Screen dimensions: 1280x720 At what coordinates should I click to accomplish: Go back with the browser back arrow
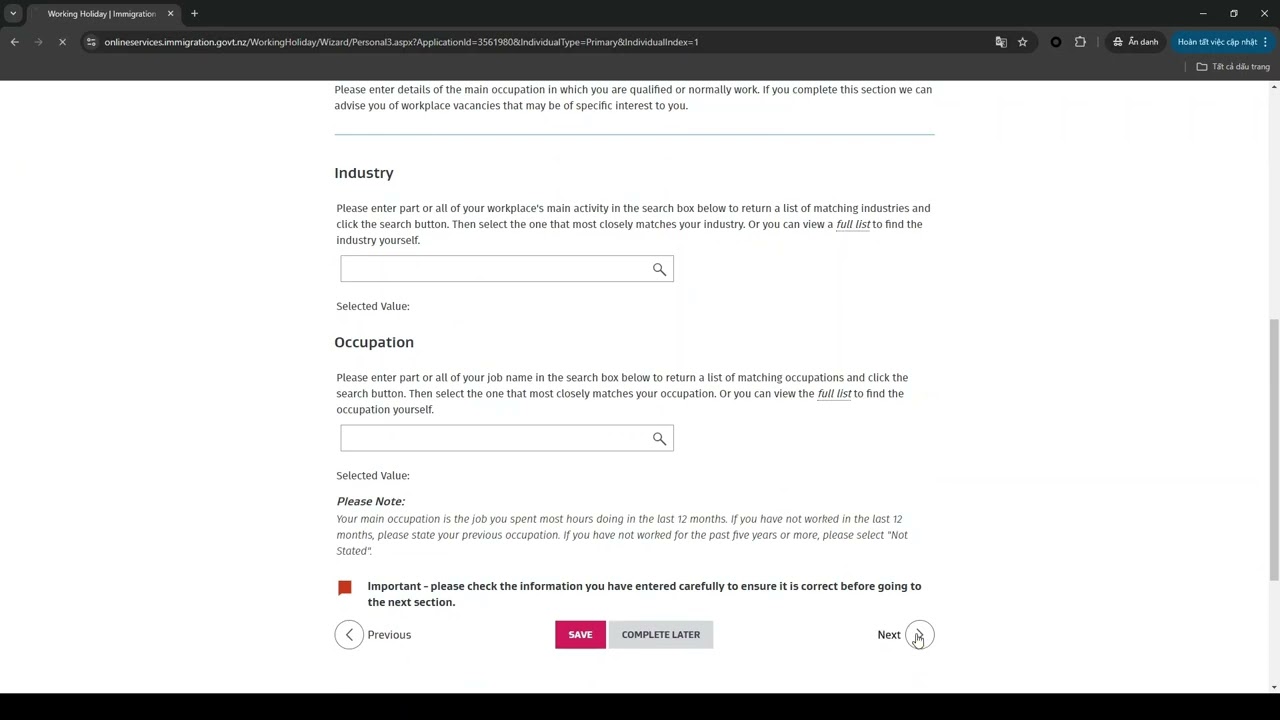click(x=15, y=42)
